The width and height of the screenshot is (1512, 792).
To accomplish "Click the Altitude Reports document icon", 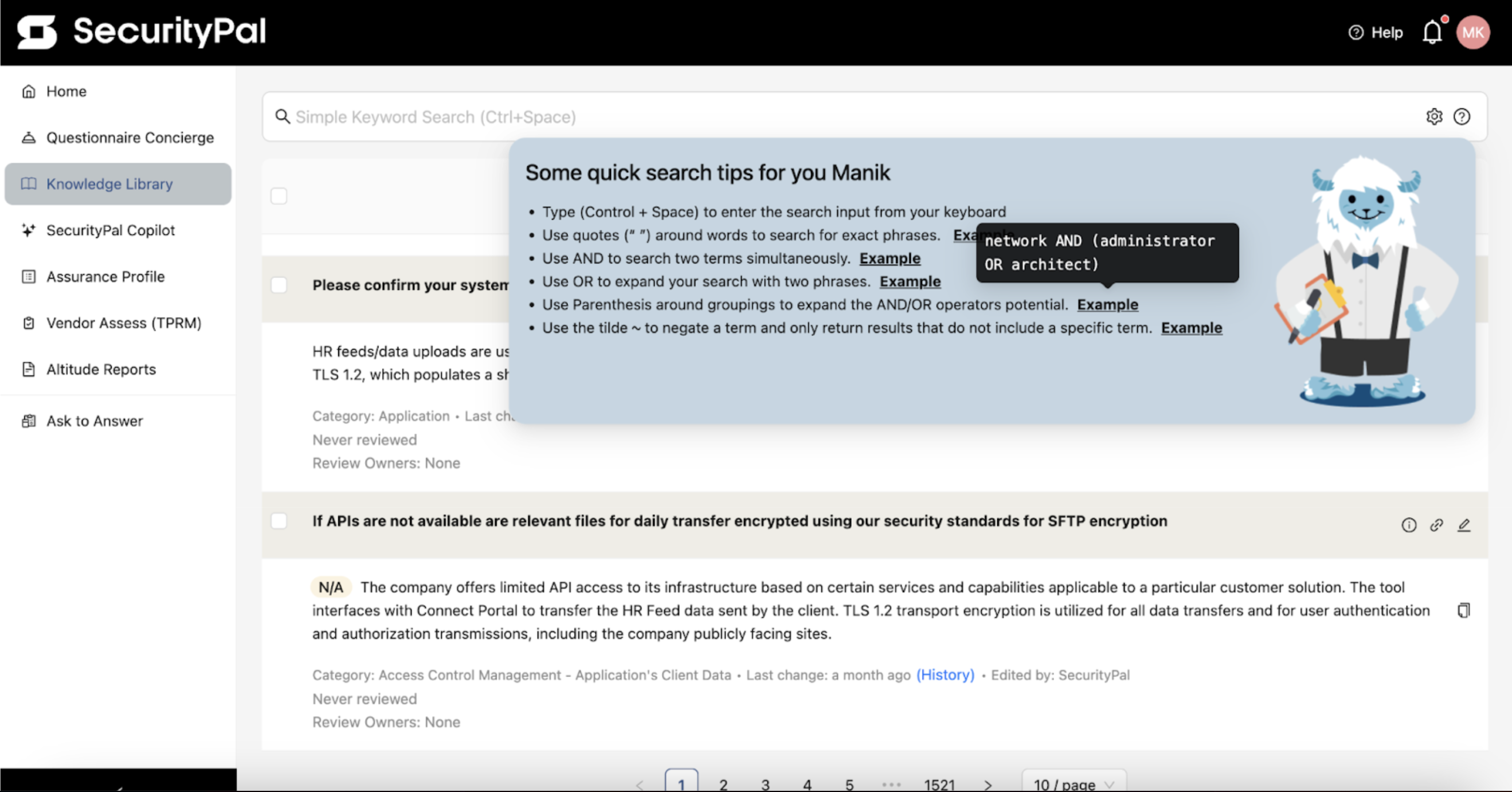I will [x=28, y=369].
